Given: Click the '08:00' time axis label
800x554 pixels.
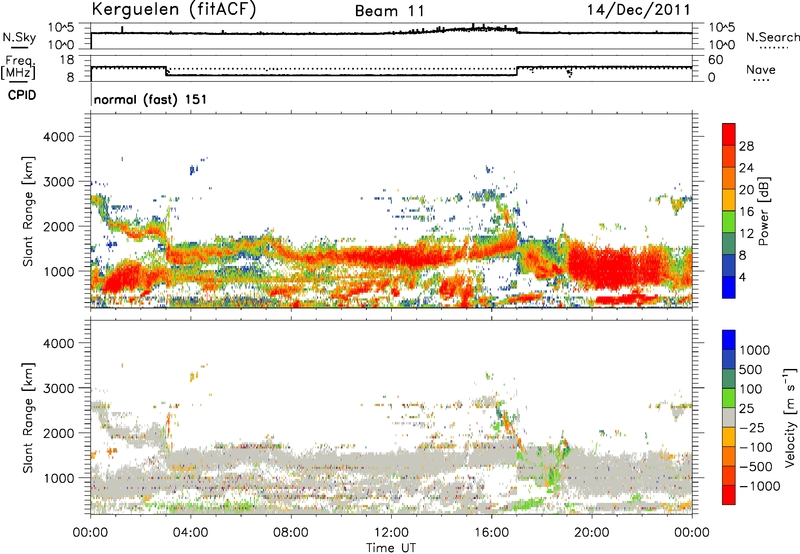Looking at the screenshot, I should (290, 533).
